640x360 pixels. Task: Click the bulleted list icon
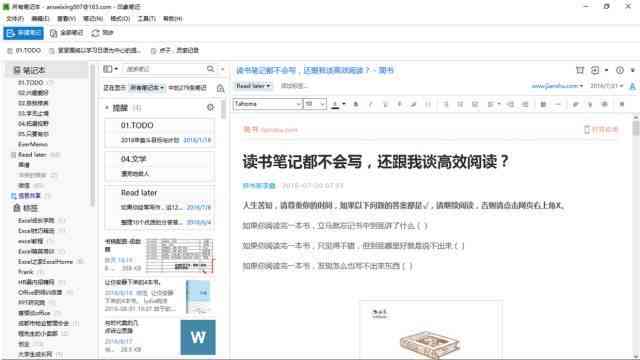(446, 104)
